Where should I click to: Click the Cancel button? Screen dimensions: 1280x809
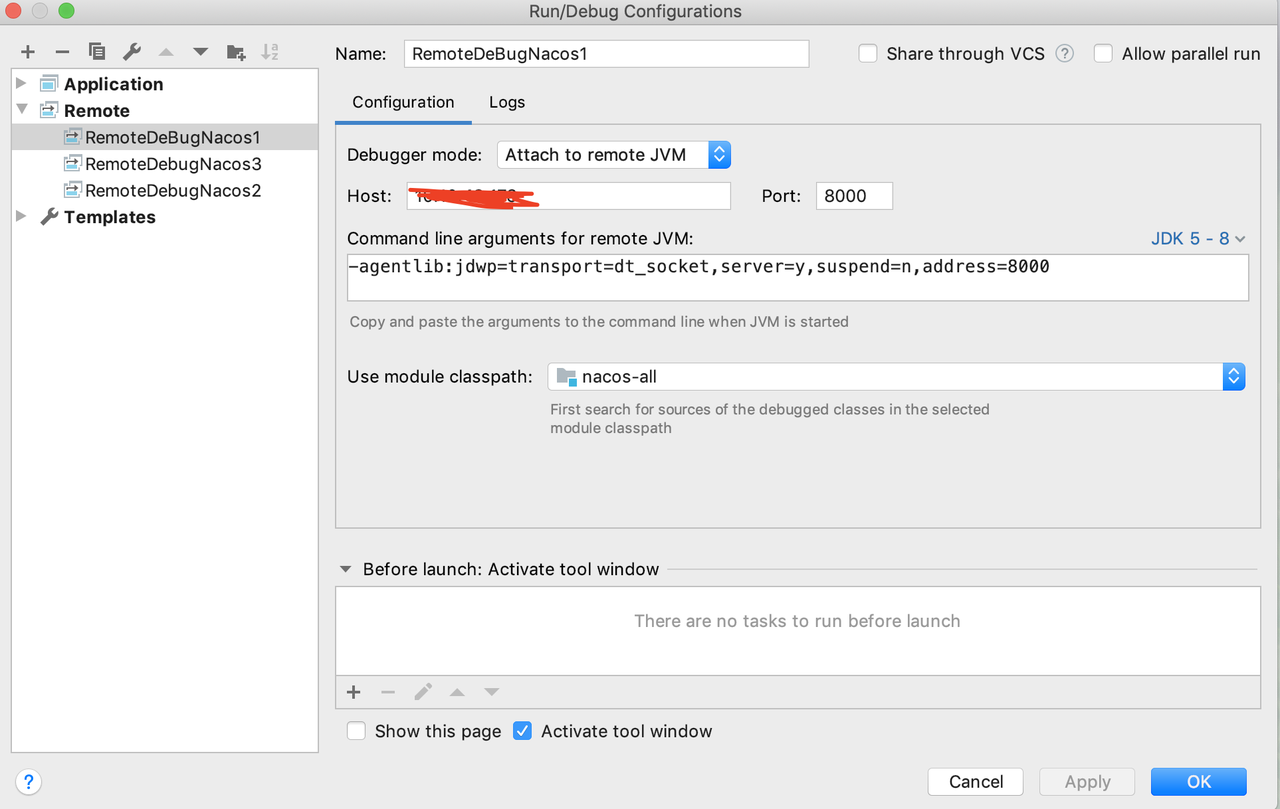(x=975, y=782)
